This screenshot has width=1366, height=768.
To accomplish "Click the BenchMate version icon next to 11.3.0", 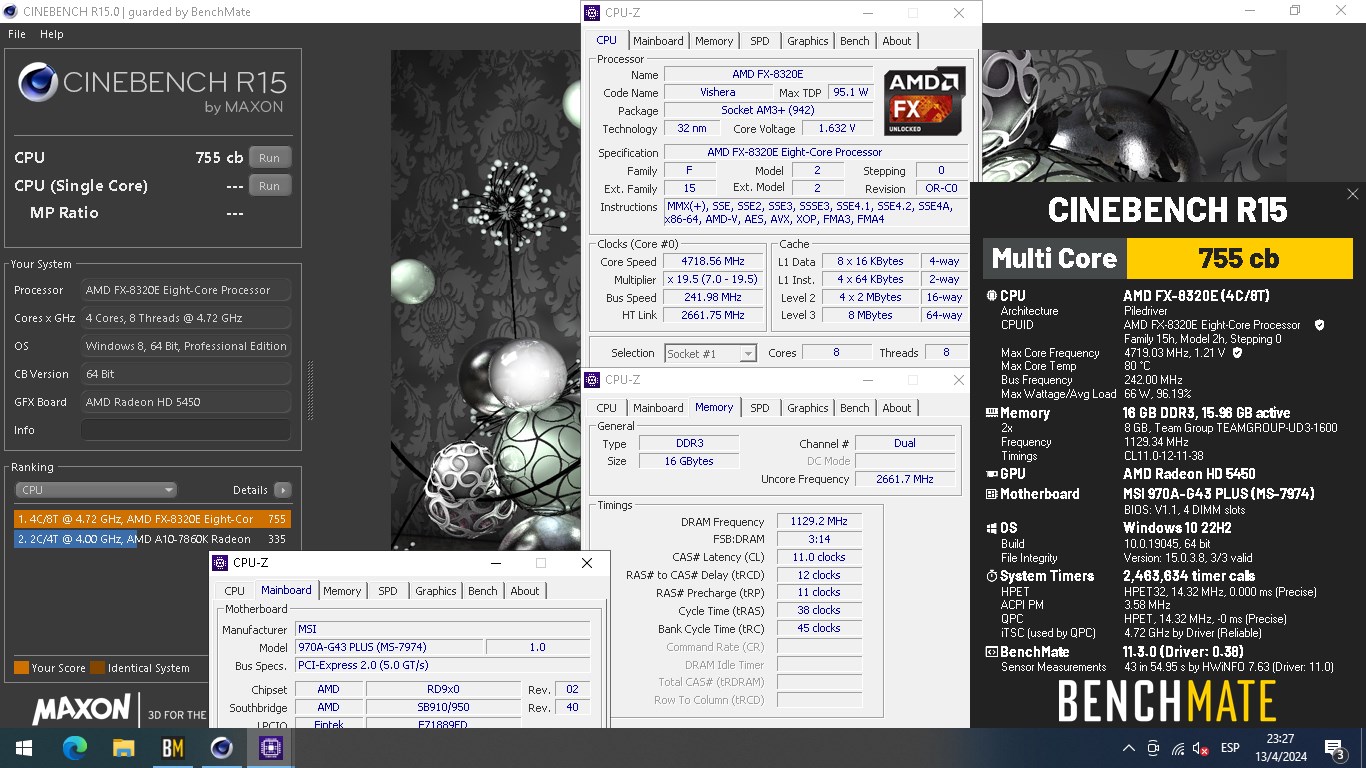I will tap(991, 652).
